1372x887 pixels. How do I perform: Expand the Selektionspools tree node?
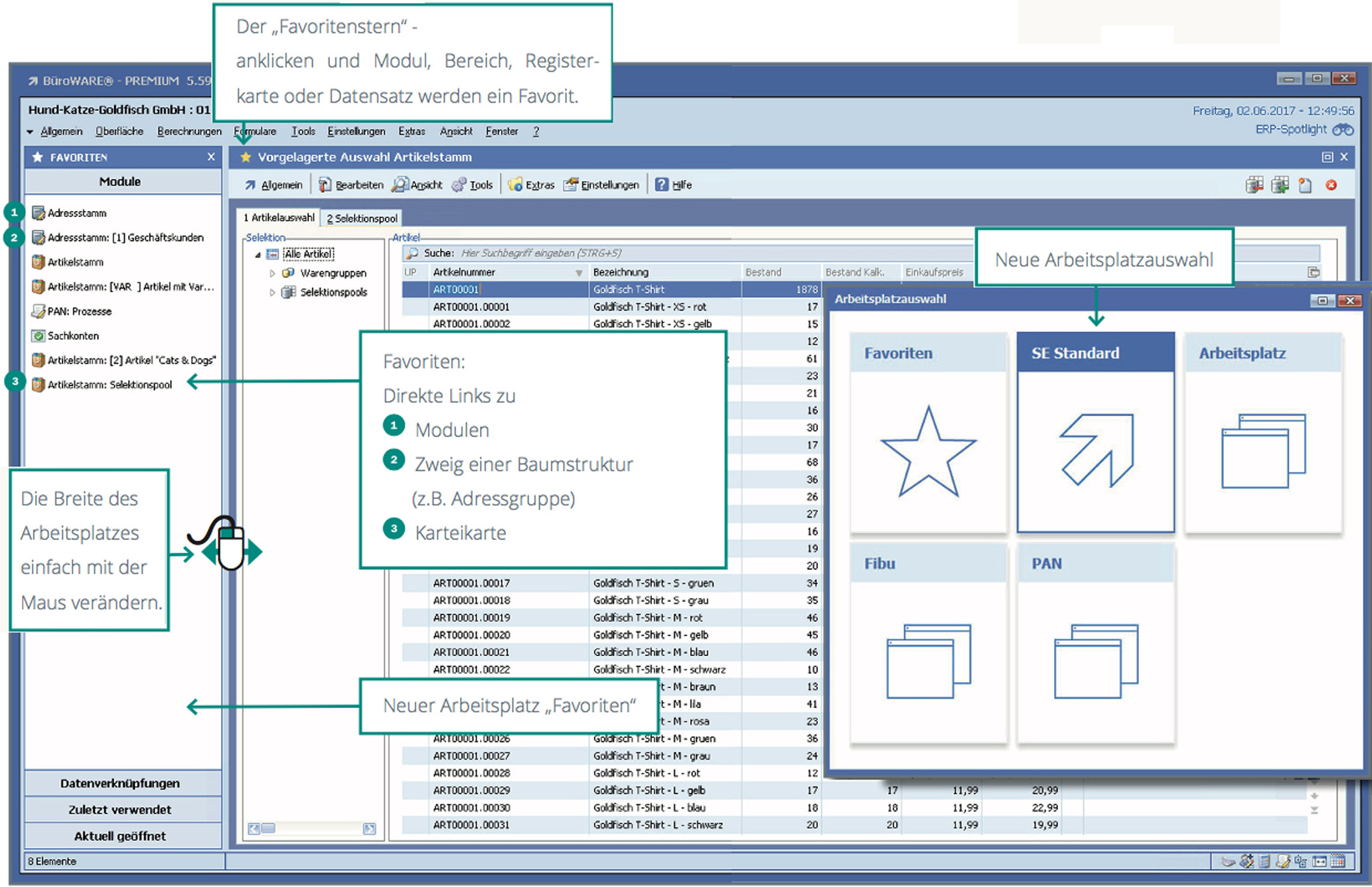click(272, 293)
